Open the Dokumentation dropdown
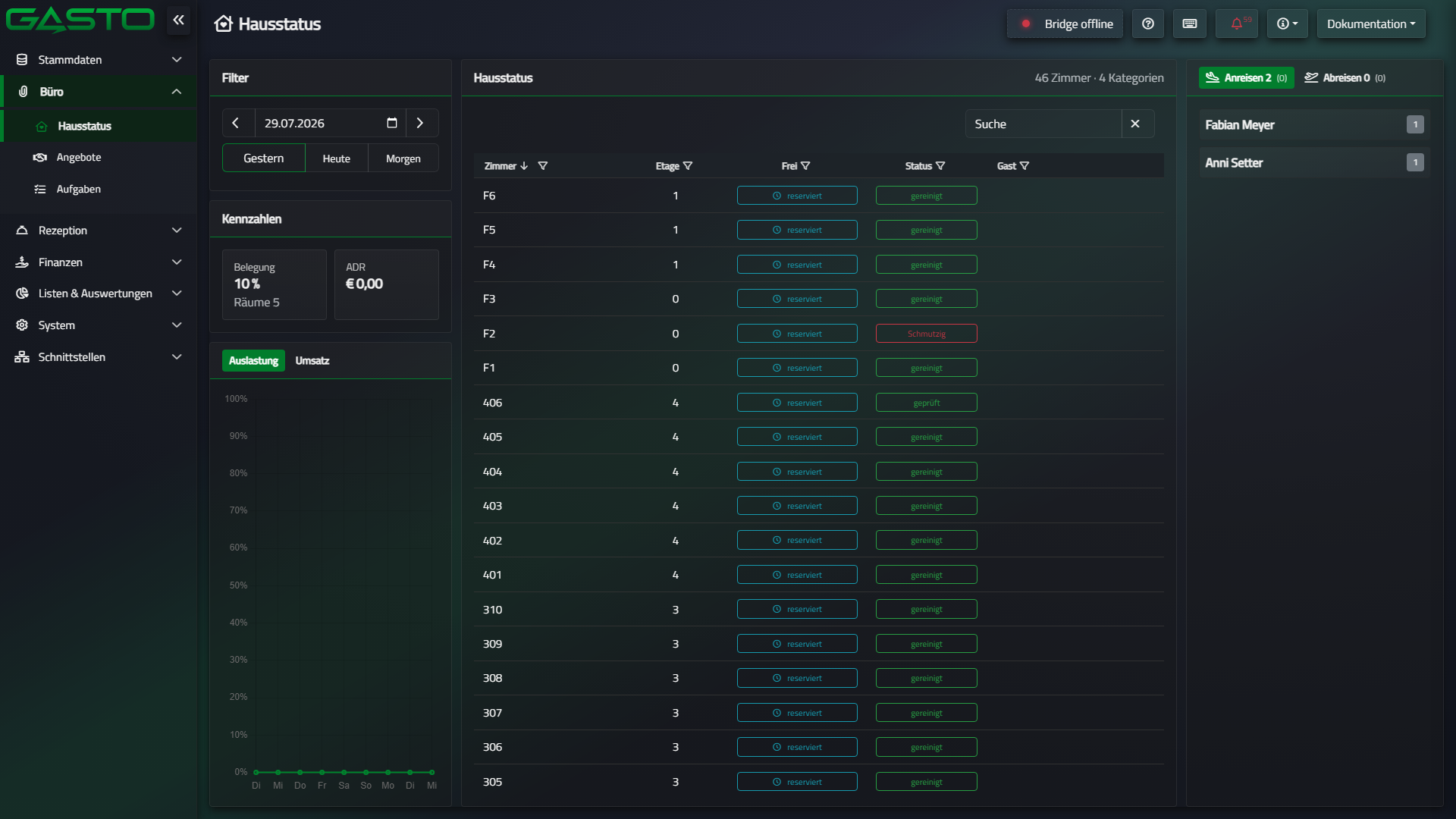1456x819 pixels. point(1371,24)
